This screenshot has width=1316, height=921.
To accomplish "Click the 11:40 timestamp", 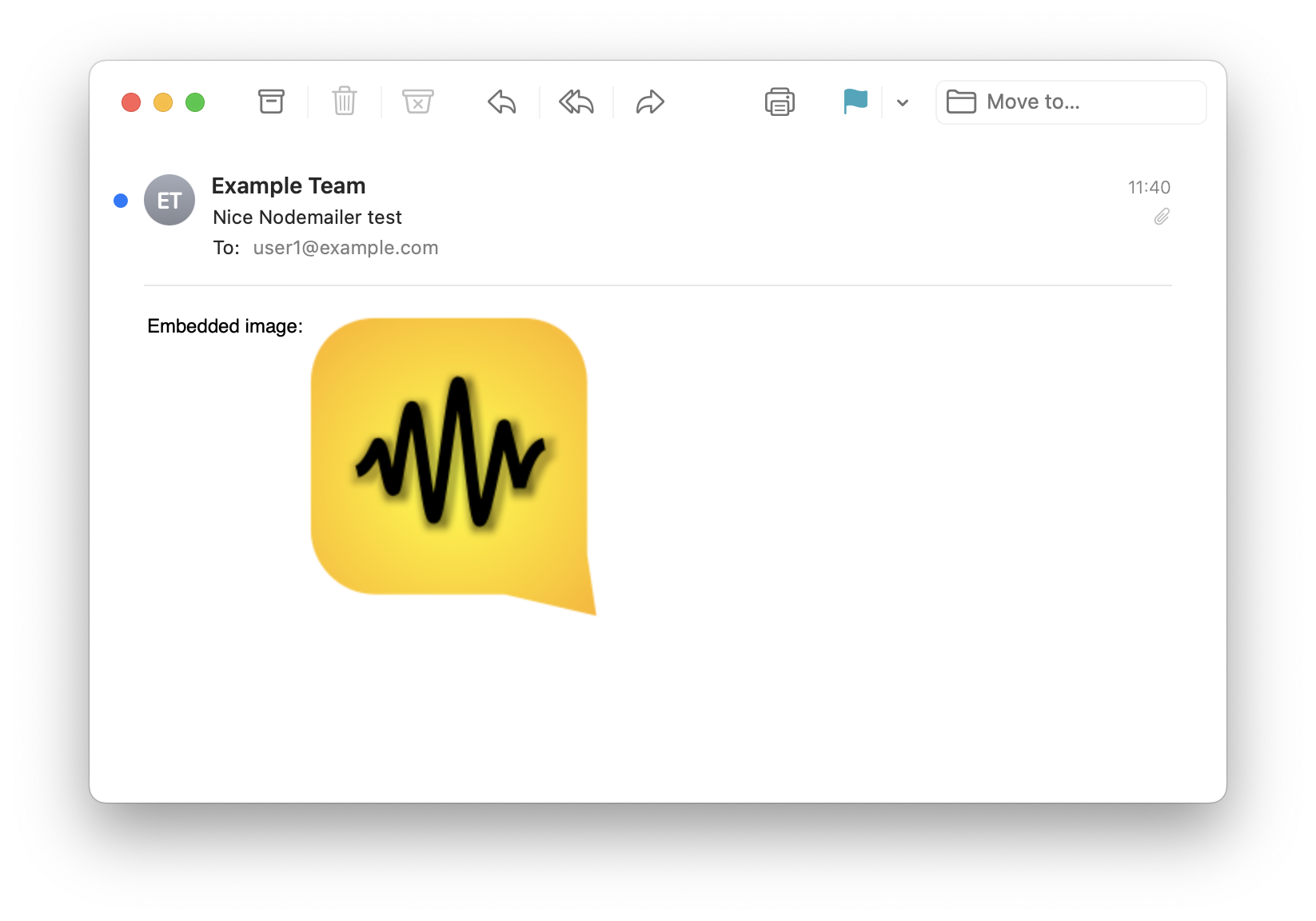I will click(x=1149, y=187).
